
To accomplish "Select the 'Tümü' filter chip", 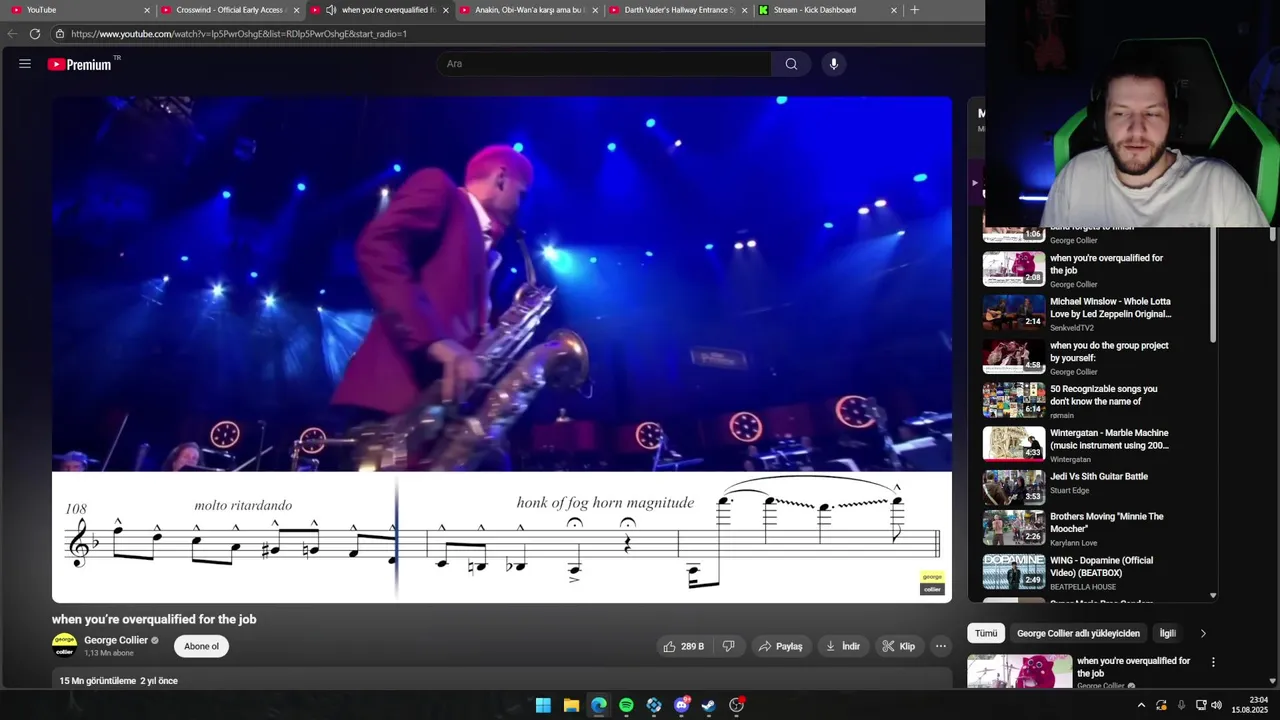I will [986, 633].
